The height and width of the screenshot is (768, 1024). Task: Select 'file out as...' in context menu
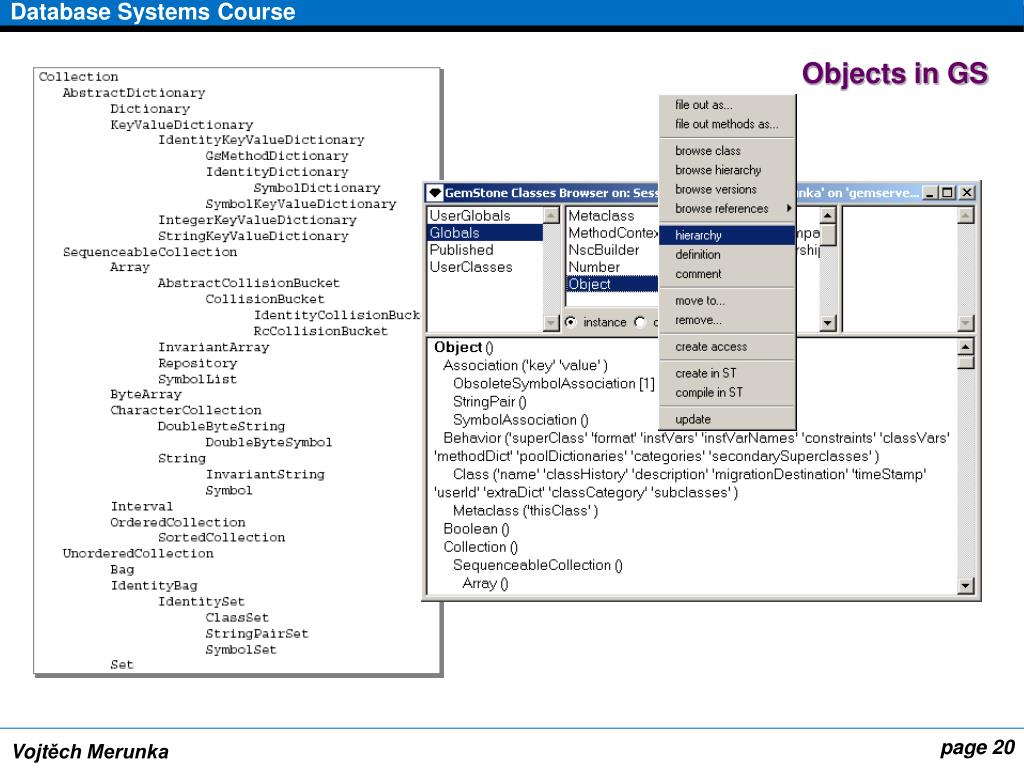pos(703,104)
